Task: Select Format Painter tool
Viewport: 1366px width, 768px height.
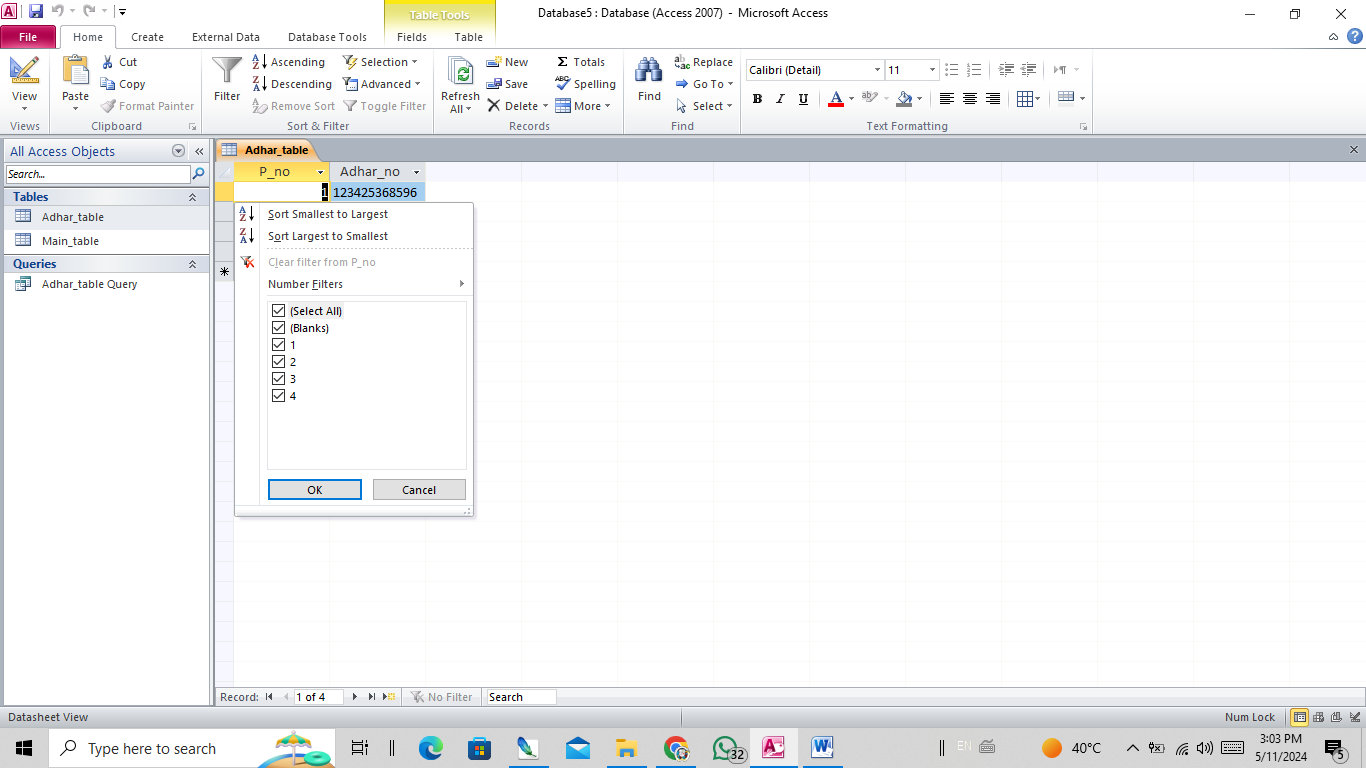Action: click(x=147, y=106)
